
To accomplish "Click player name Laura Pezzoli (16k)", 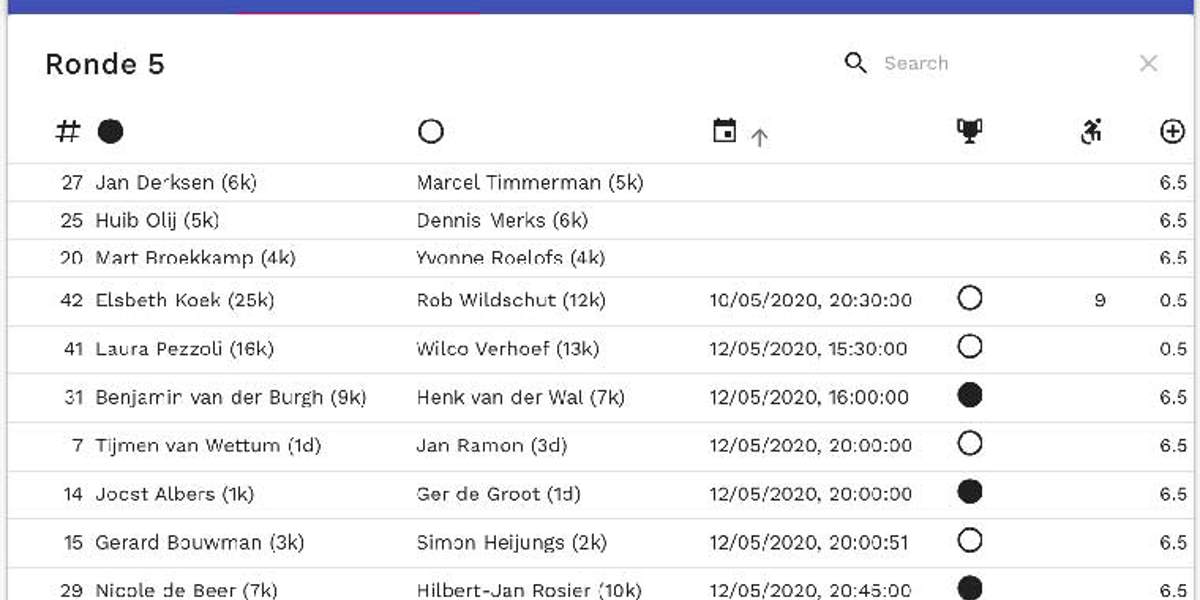I will point(184,349).
